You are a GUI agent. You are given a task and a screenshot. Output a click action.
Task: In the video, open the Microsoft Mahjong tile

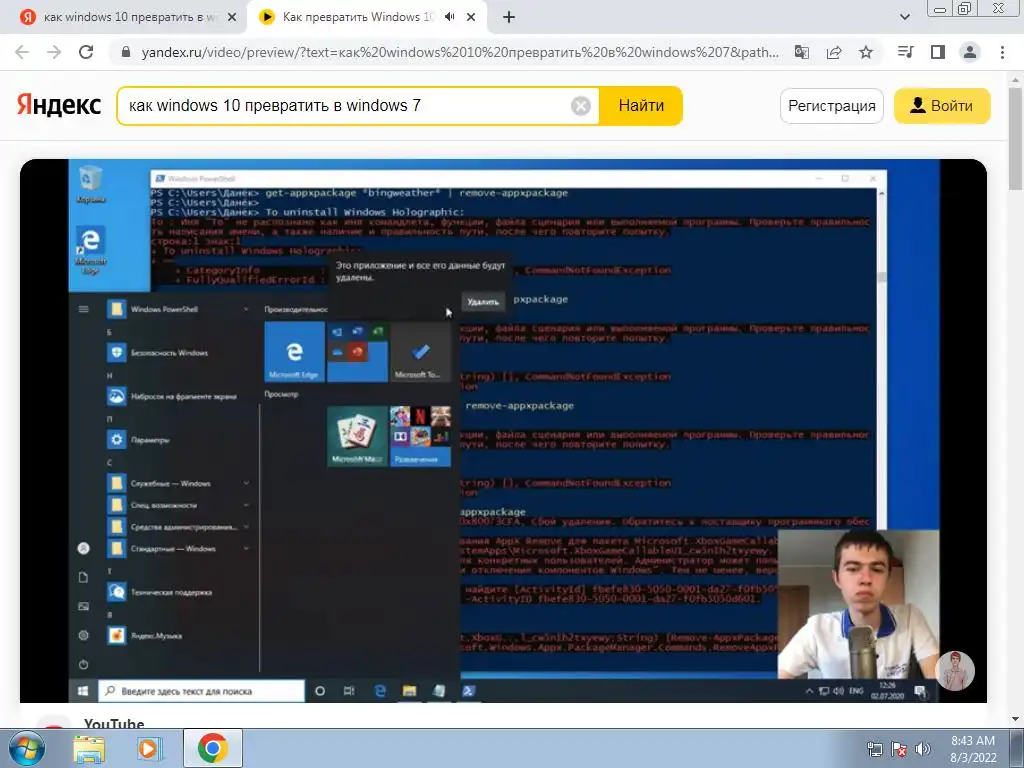tap(357, 436)
